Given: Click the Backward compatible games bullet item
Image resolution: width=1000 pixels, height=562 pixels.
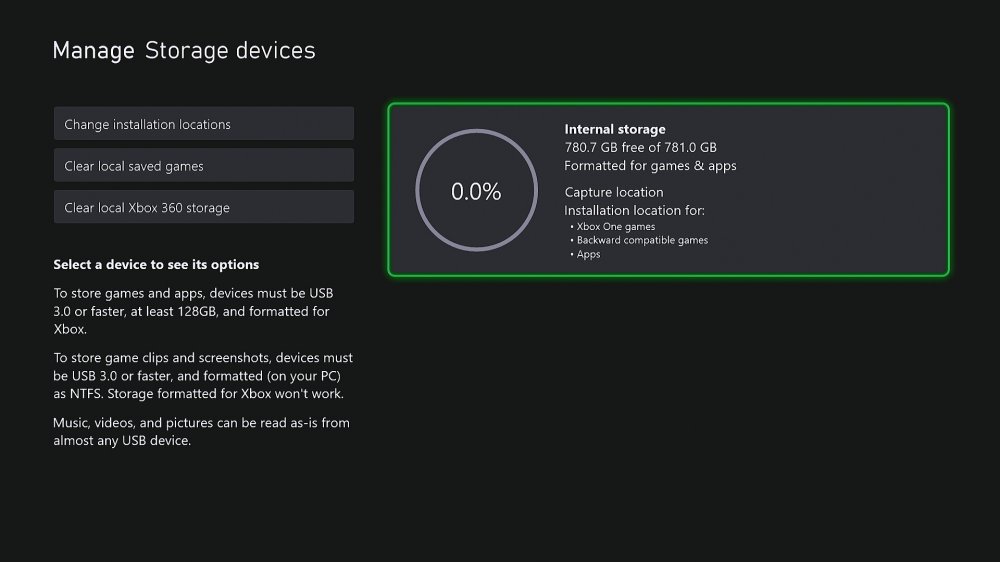Looking at the screenshot, I should [642, 240].
